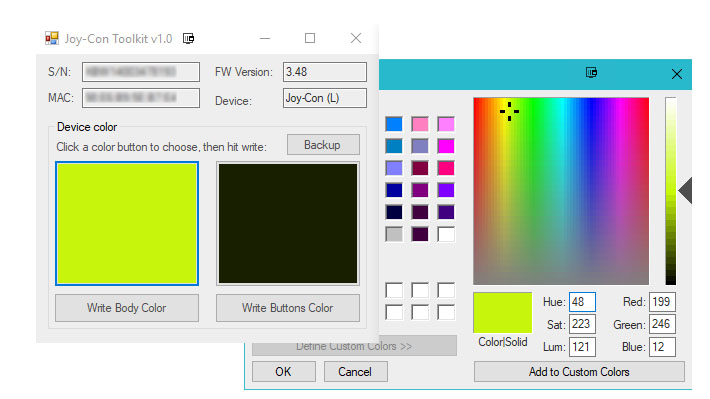Click the Joy-Con Toolkit app icon in title bar
The width and height of the screenshot is (710, 399).
[52, 38]
